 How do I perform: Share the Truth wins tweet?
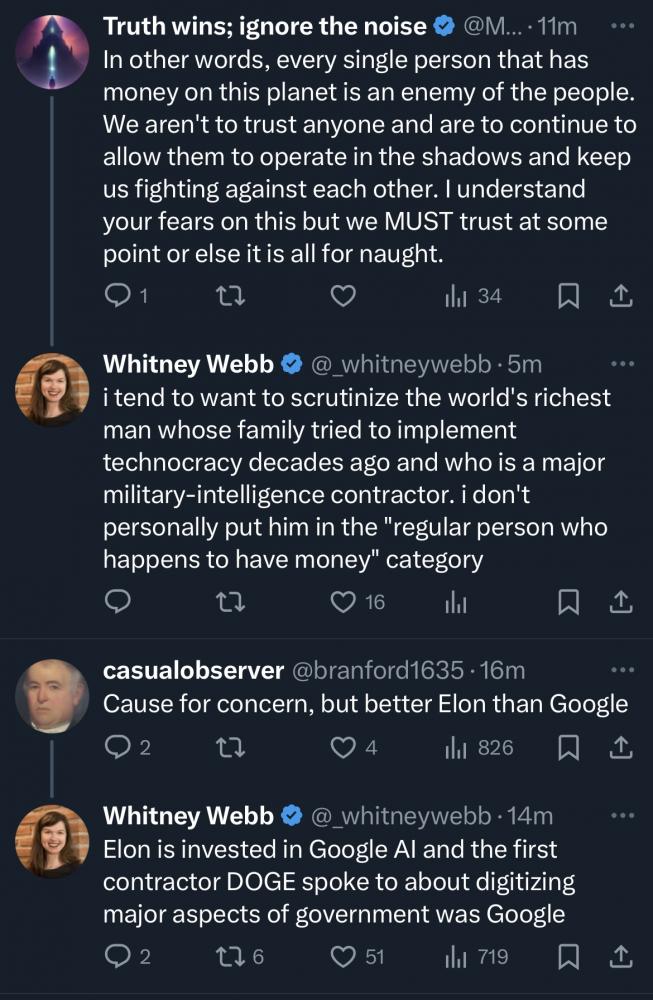click(x=620, y=296)
